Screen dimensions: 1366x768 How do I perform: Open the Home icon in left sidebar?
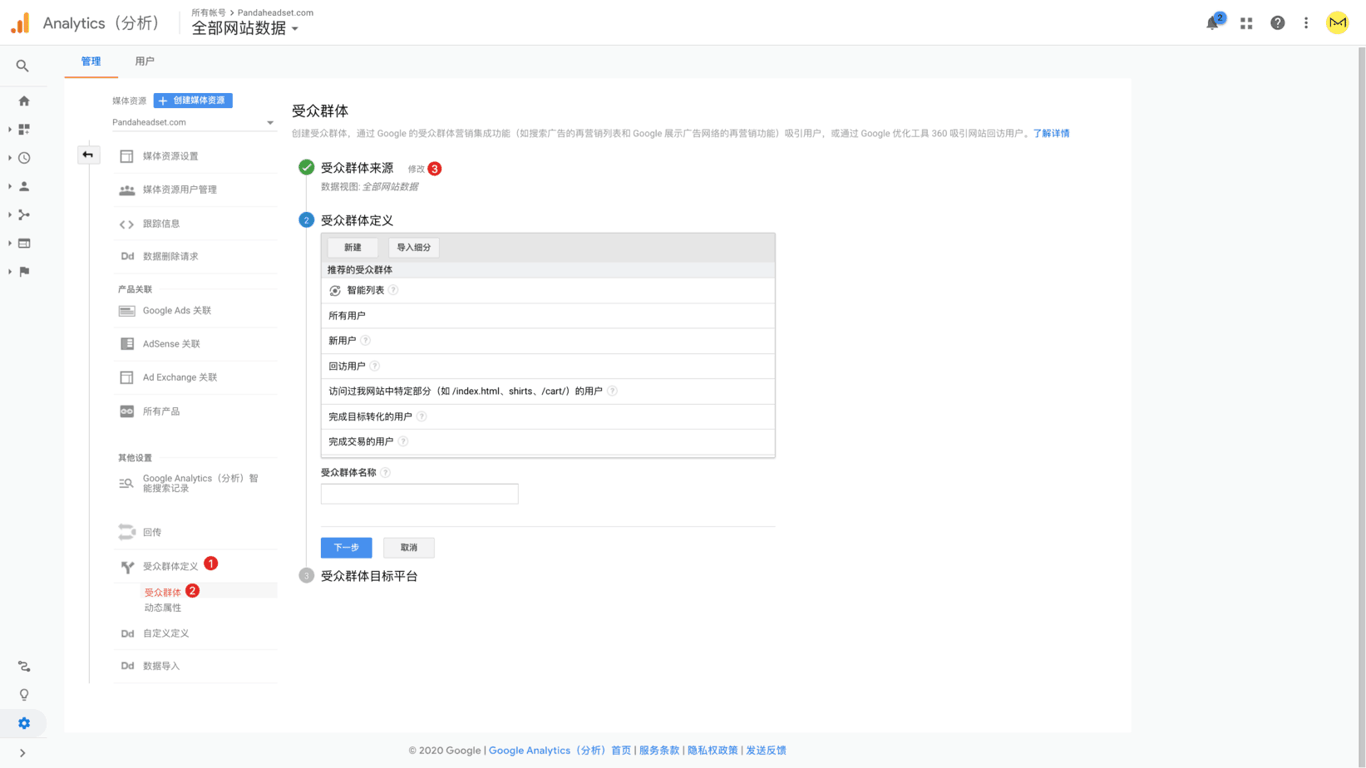pyautogui.click(x=24, y=101)
